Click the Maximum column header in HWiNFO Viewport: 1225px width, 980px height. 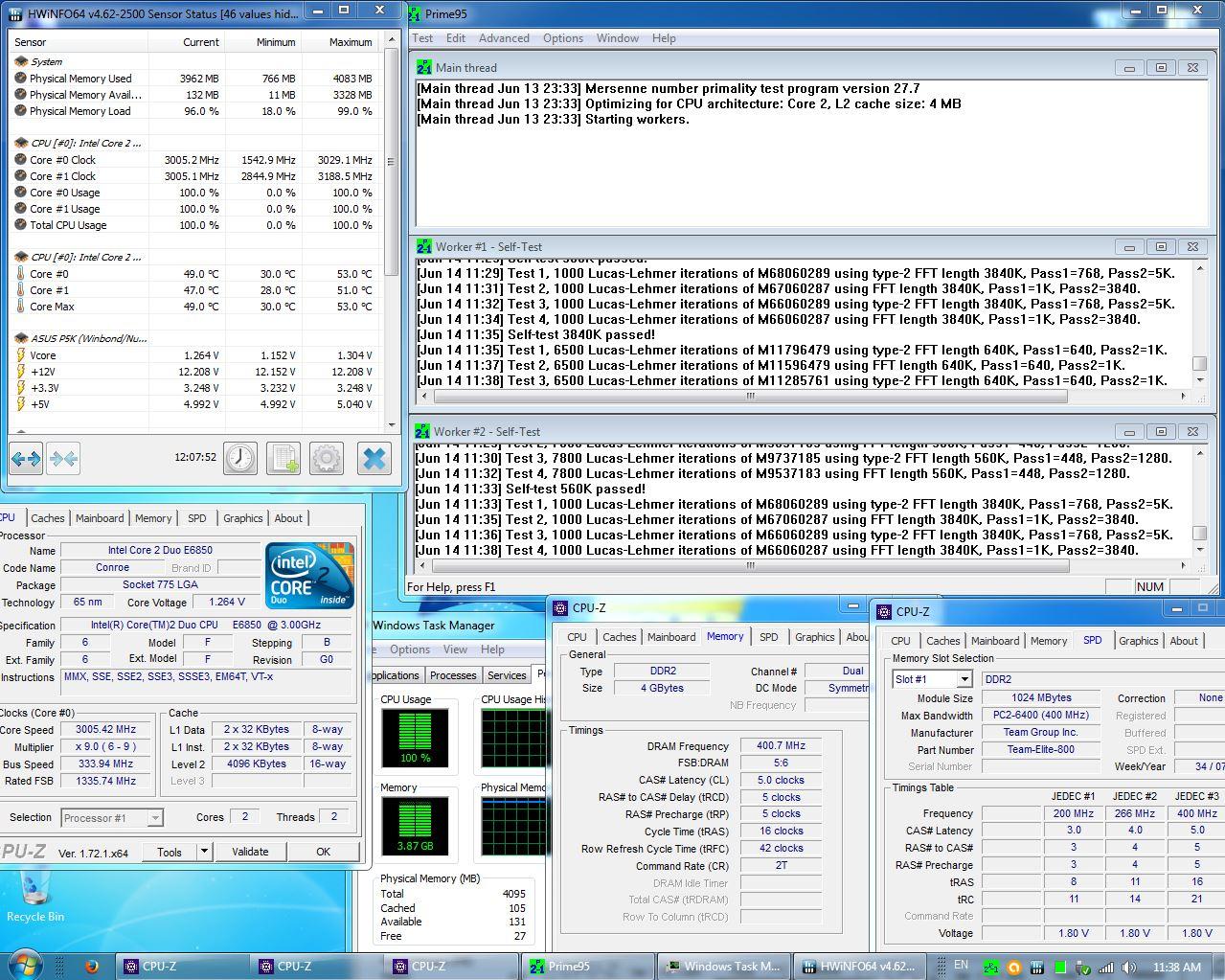[340, 42]
